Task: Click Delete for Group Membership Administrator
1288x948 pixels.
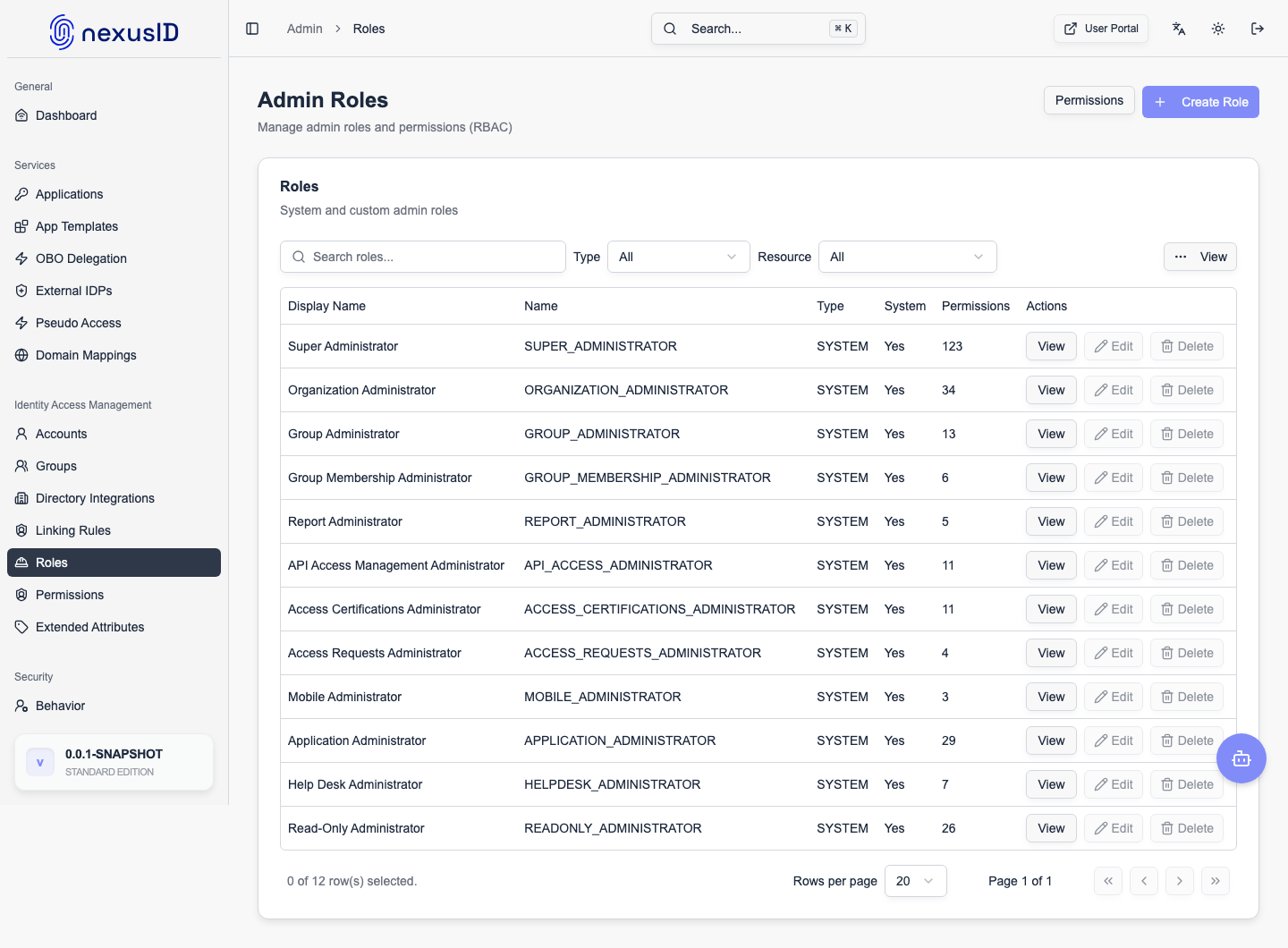Action: (1187, 478)
